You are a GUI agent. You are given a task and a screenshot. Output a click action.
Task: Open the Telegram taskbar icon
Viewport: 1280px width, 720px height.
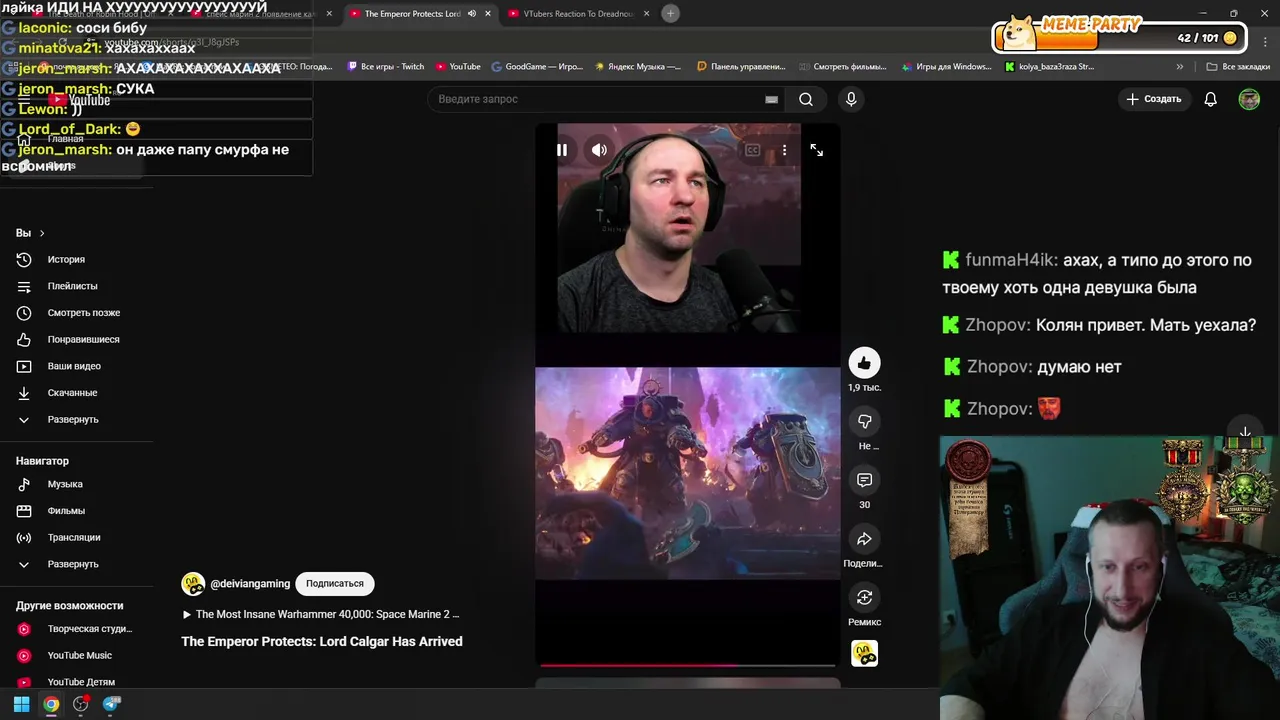pos(111,704)
